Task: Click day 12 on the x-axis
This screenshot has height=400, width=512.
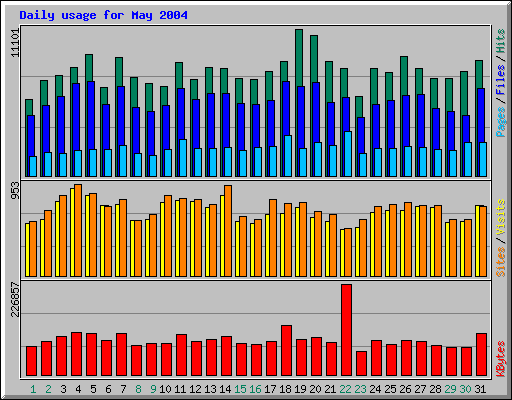Action: (195, 389)
